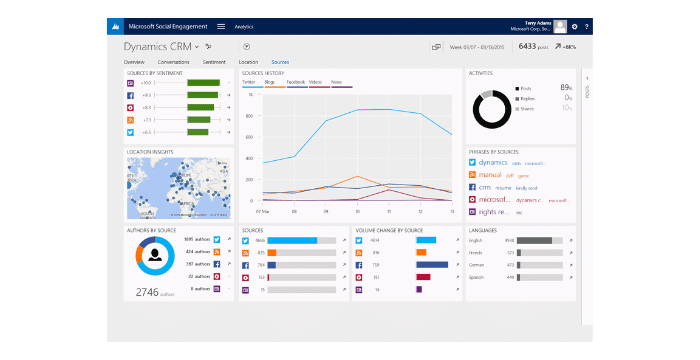Click Facebook icon in Phrases by Sources
700x360 pixels.
click(472, 187)
